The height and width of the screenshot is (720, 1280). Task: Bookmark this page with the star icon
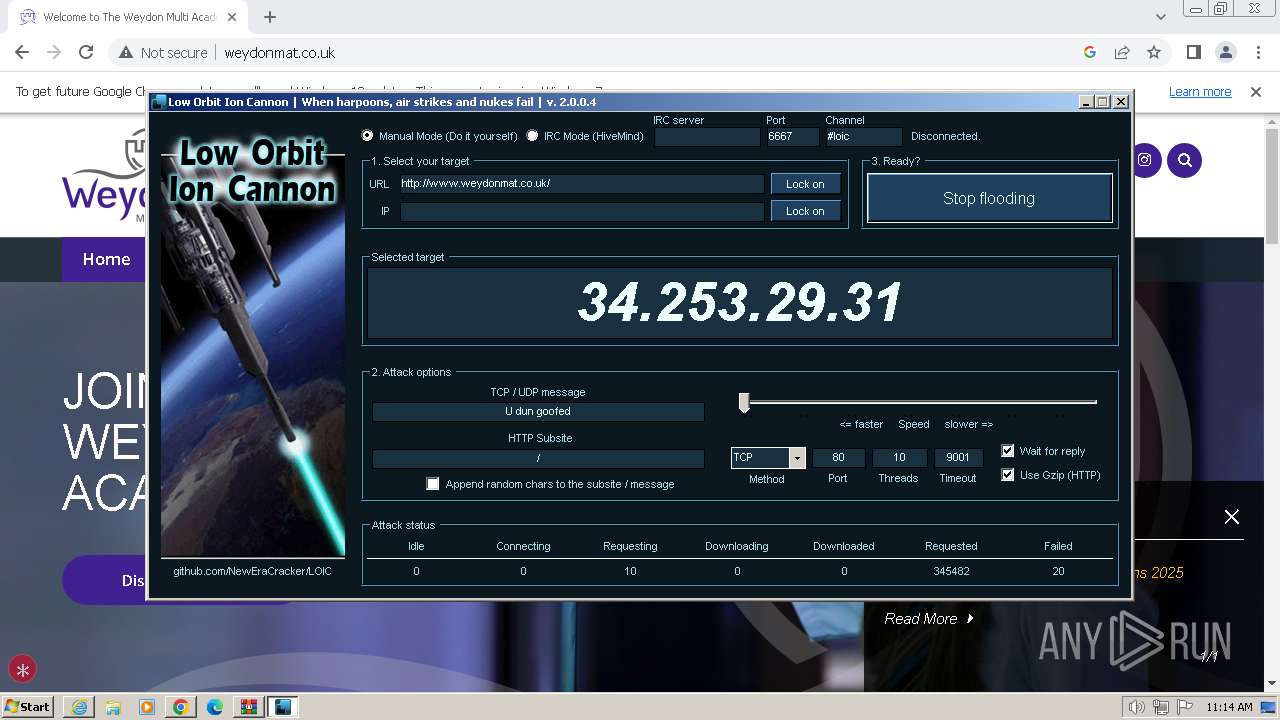(x=1154, y=53)
